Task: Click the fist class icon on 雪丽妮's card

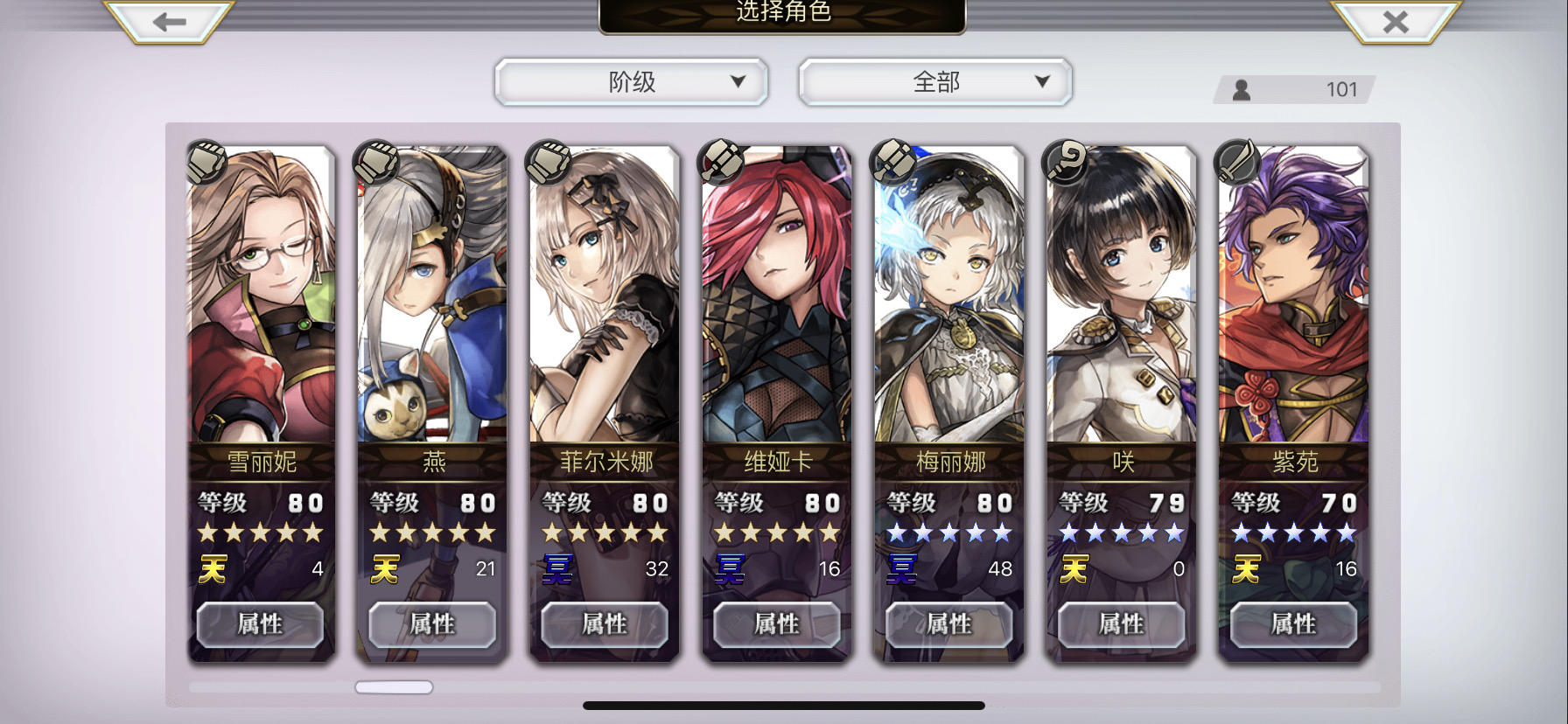Action: pos(206,162)
